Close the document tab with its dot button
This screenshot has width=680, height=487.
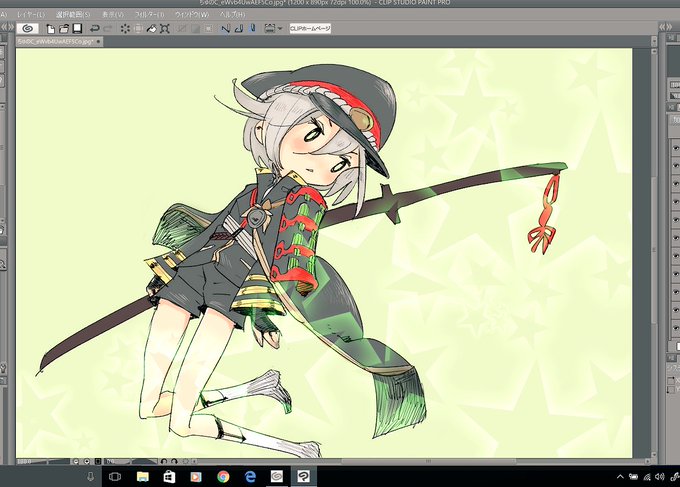(x=98, y=42)
